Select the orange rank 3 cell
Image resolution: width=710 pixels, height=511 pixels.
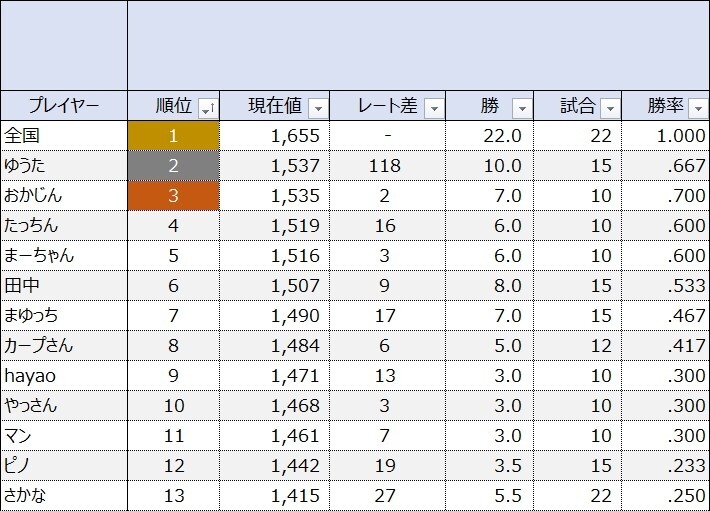173,196
